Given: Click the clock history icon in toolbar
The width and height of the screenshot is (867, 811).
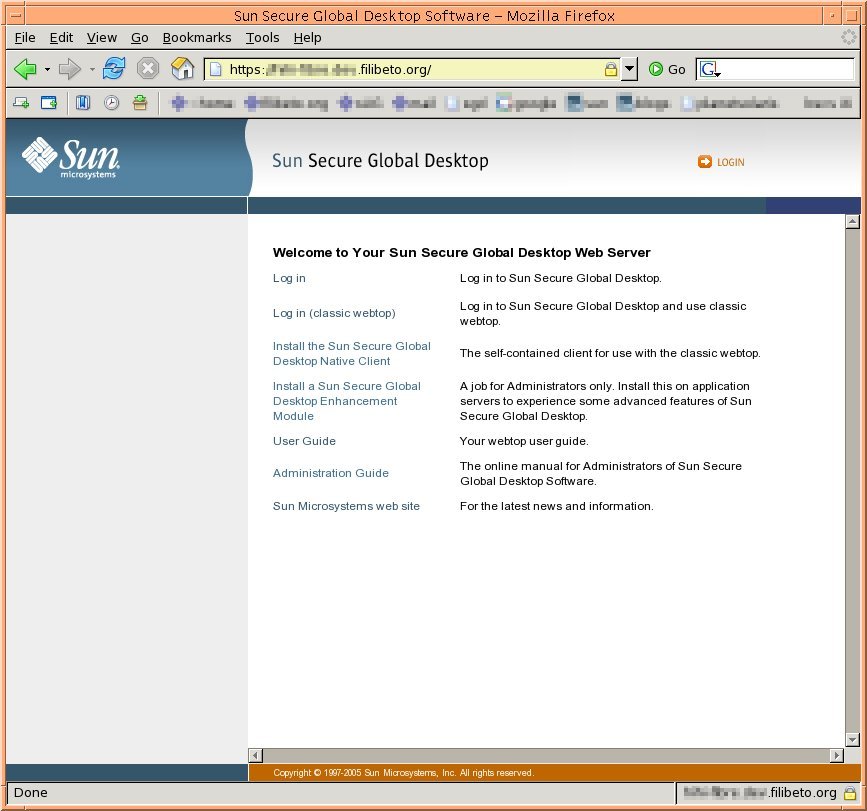Looking at the screenshot, I should point(112,102).
